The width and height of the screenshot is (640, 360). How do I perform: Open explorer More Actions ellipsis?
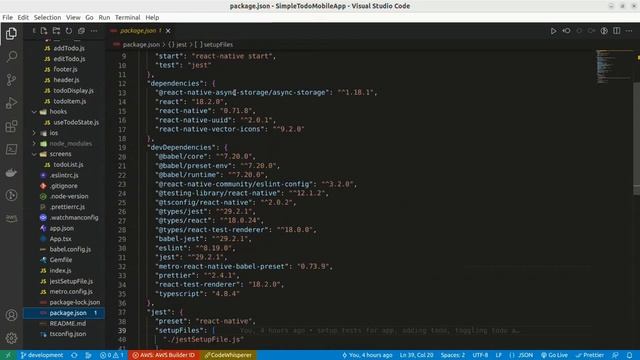click(94, 31)
